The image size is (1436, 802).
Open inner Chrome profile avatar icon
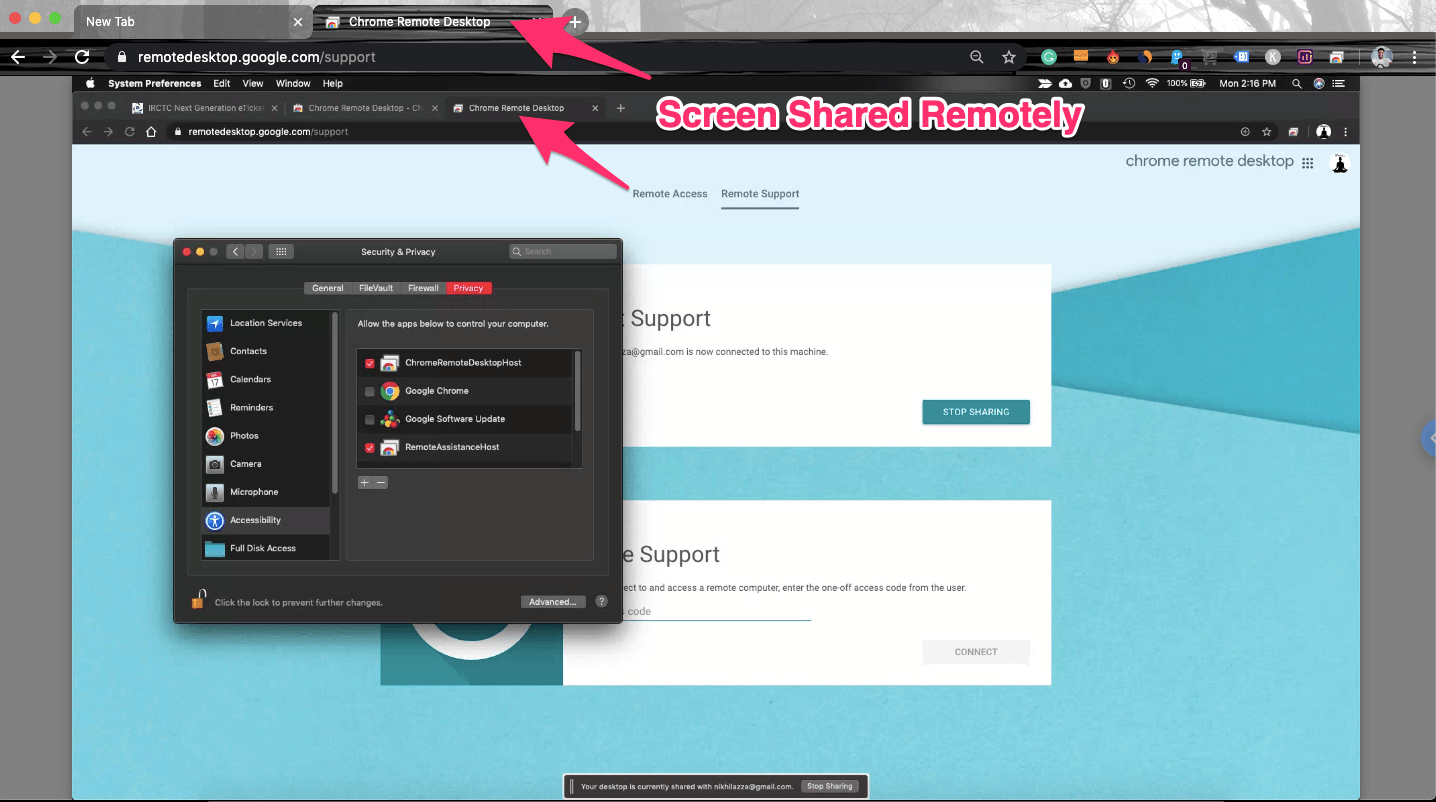click(x=1324, y=131)
